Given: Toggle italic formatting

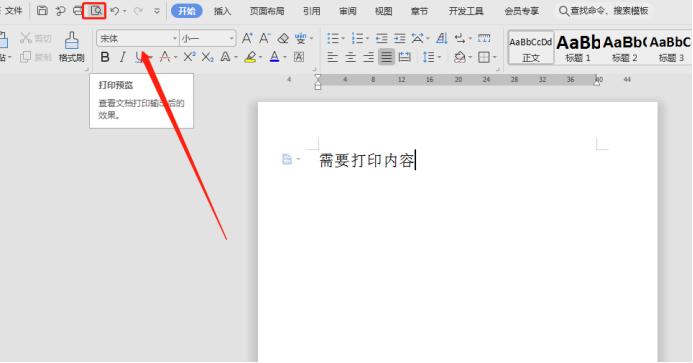Looking at the screenshot, I should (x=122, y=57).
